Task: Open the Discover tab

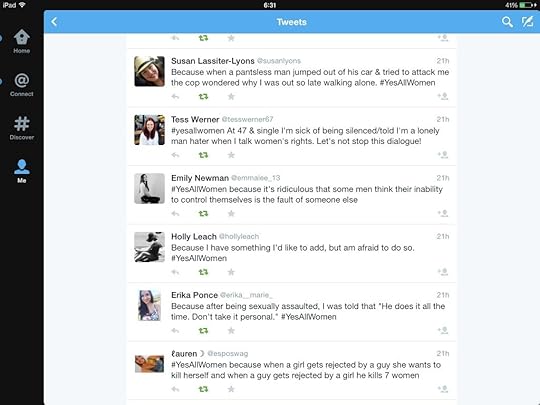Action: [x=22, y=128]
